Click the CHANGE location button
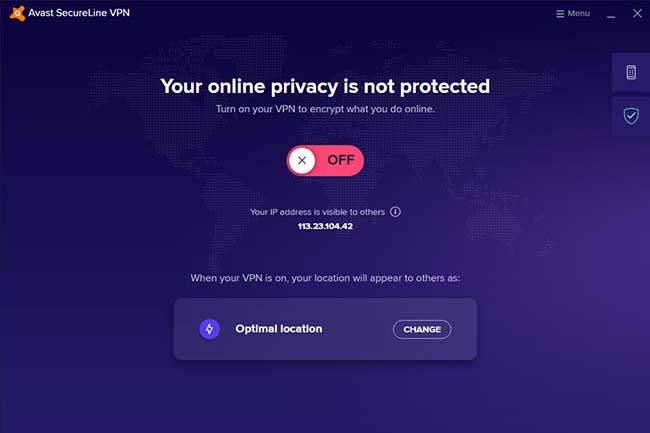The width and height of the screenshot is (650, 433). point(422,329)
